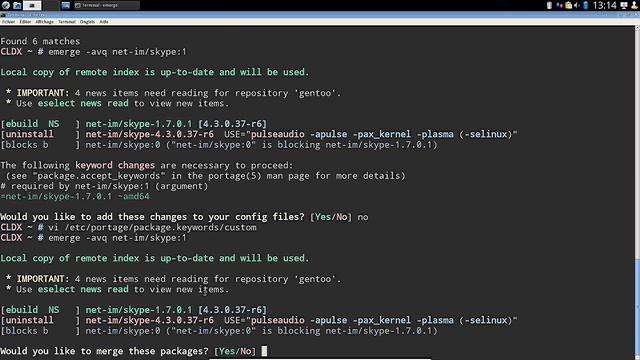Open the Terminal menu
This screenshot has height=360, width=640.
click(67, 22)
